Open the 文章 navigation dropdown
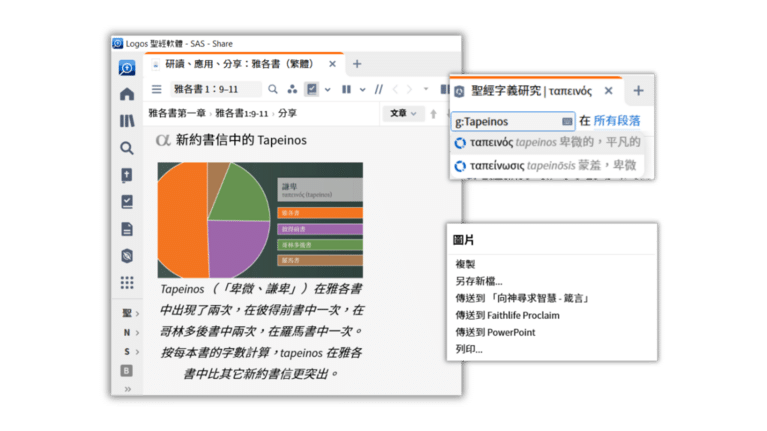Image resolution: width=767 pixels, height=431 pixels. click(403, 113)
